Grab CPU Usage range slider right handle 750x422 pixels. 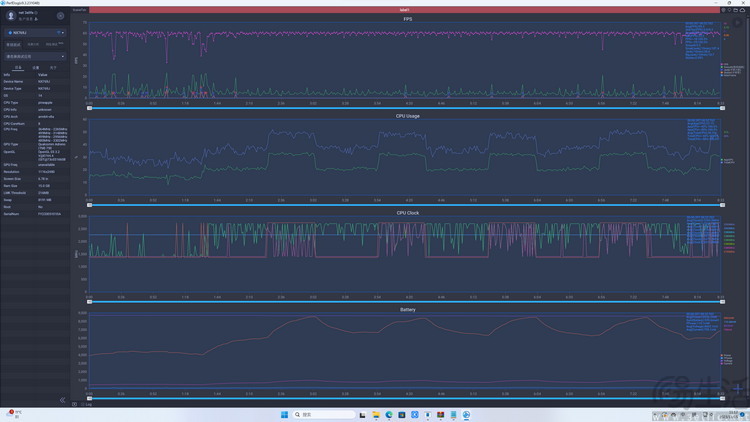point(722,205)
